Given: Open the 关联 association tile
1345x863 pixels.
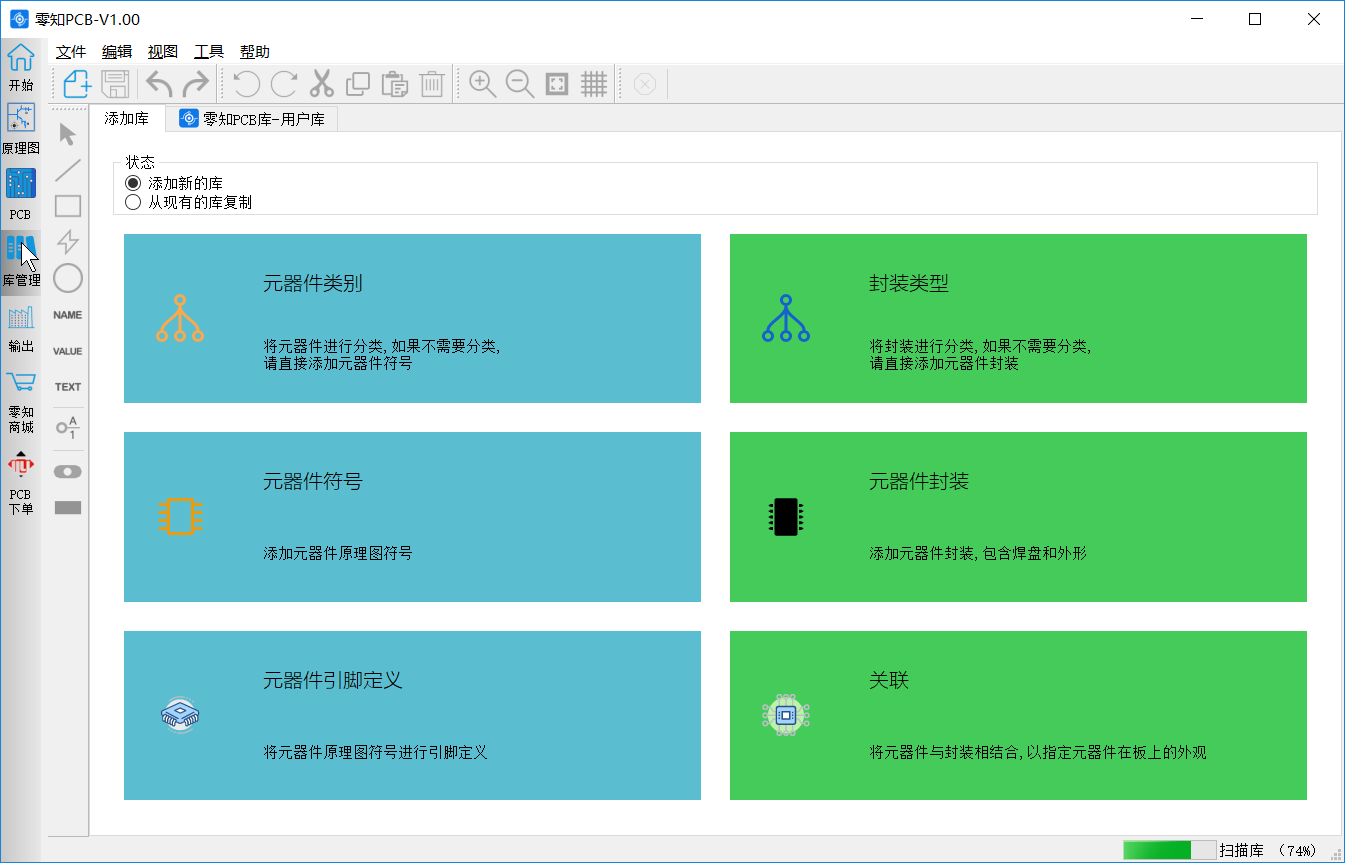Looking at the screenshot, I should [x=1018, y=715].
